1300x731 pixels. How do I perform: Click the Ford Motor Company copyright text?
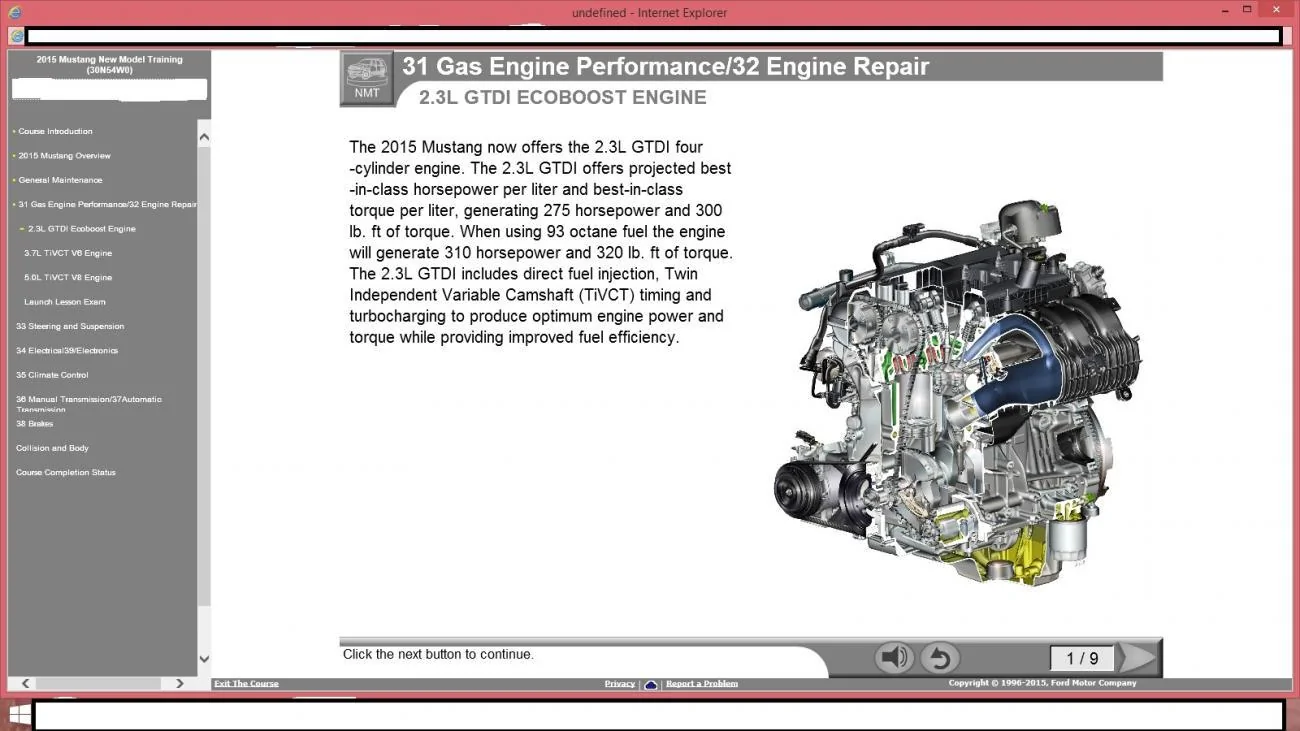pyautogui.click(x=1043, y=683)
